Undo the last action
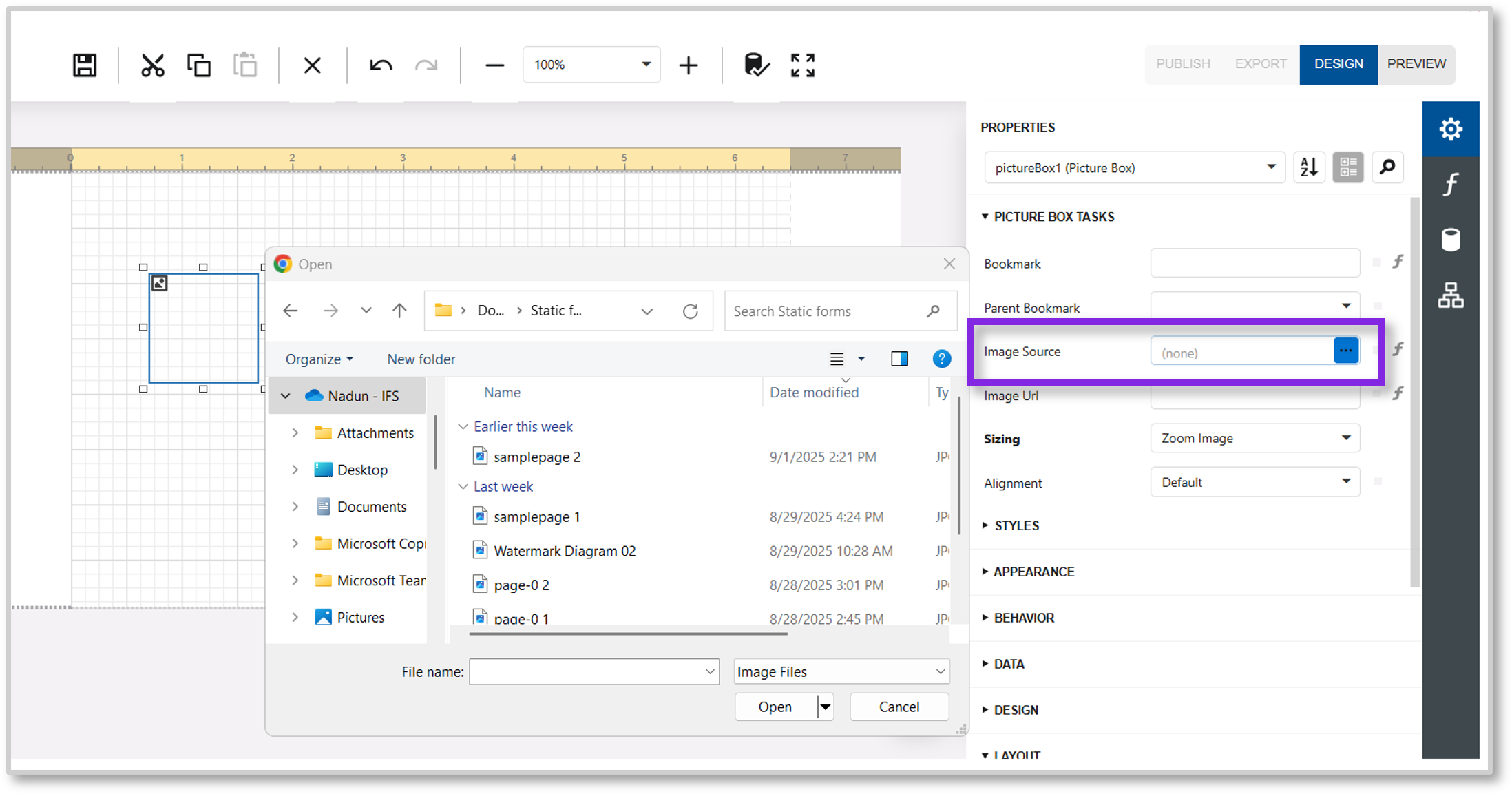The height and width of the screenshot is (794, 1512). coord(379,65)
